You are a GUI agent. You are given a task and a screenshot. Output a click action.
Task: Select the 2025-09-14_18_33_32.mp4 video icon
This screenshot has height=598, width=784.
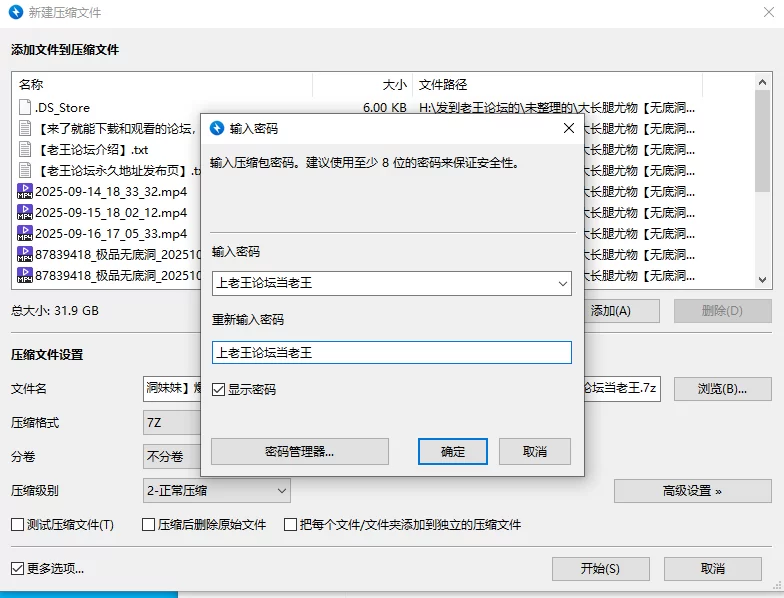click(25, 191)
